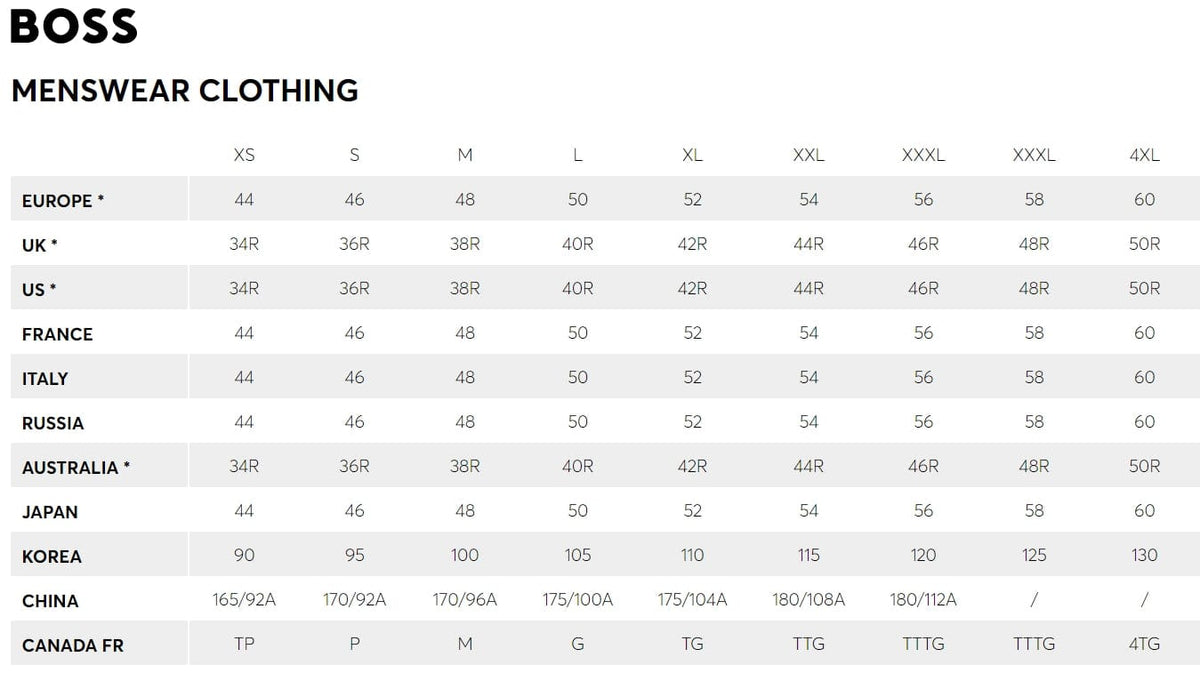Click the AUSTRALIA row label

click(x=76, y=467)
